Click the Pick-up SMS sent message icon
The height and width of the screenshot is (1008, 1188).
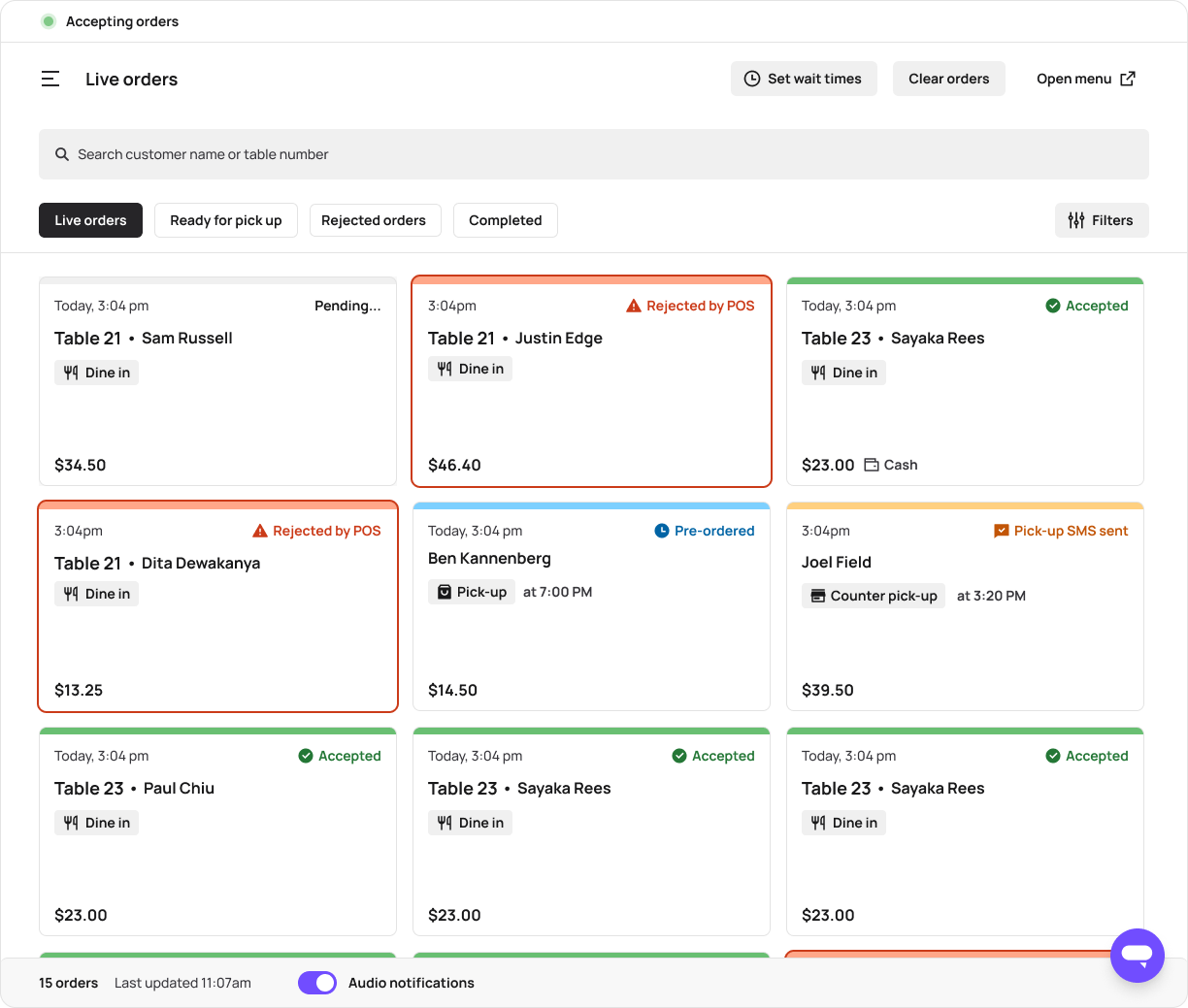[x=1002, y=531]
